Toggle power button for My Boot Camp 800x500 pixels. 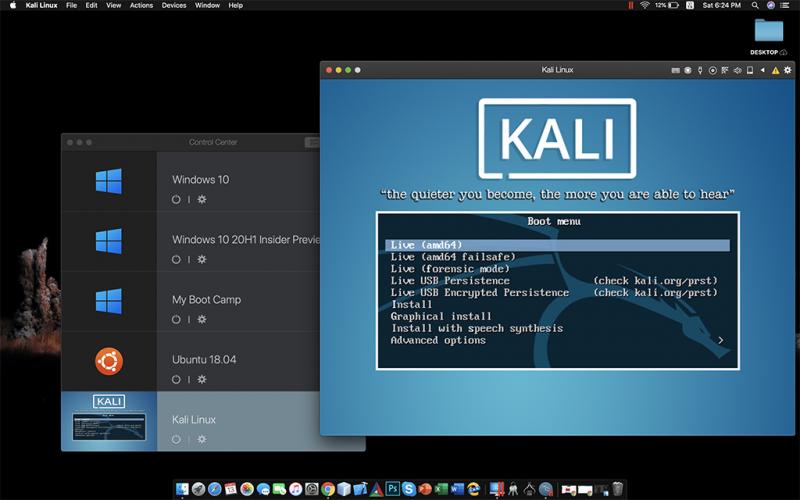(176, 319)
